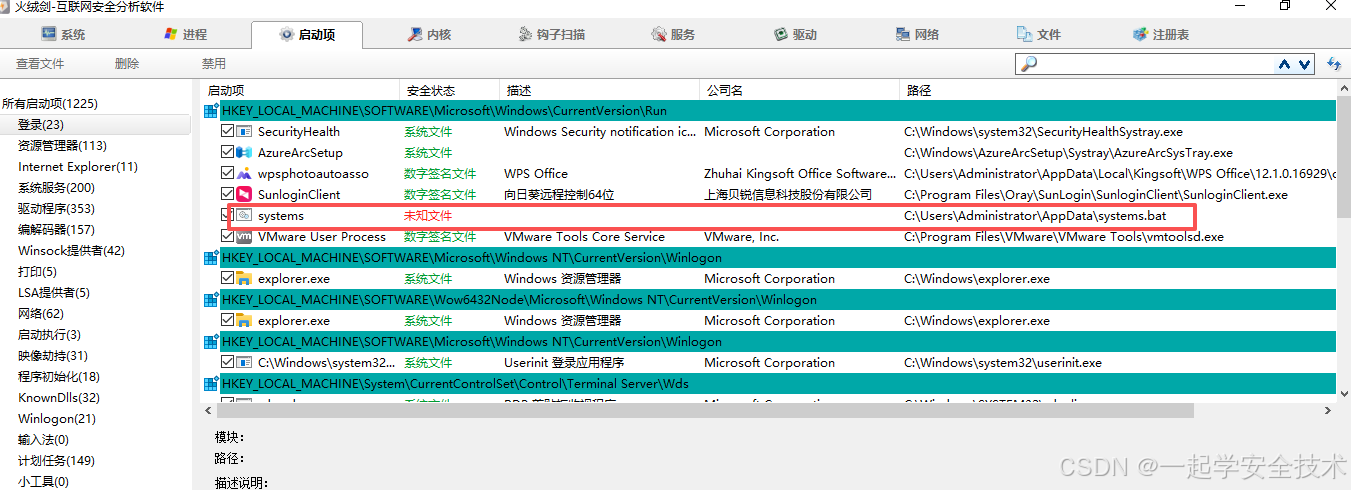
Task: Disable the SunloginClient startup checkbox
Action: 227,194
